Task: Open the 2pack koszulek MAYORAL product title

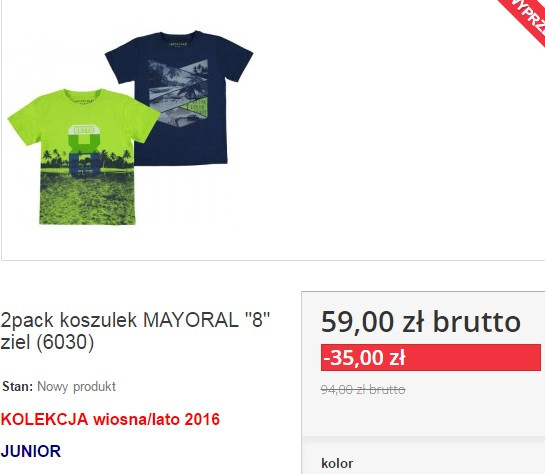Action: coord(135,331)
